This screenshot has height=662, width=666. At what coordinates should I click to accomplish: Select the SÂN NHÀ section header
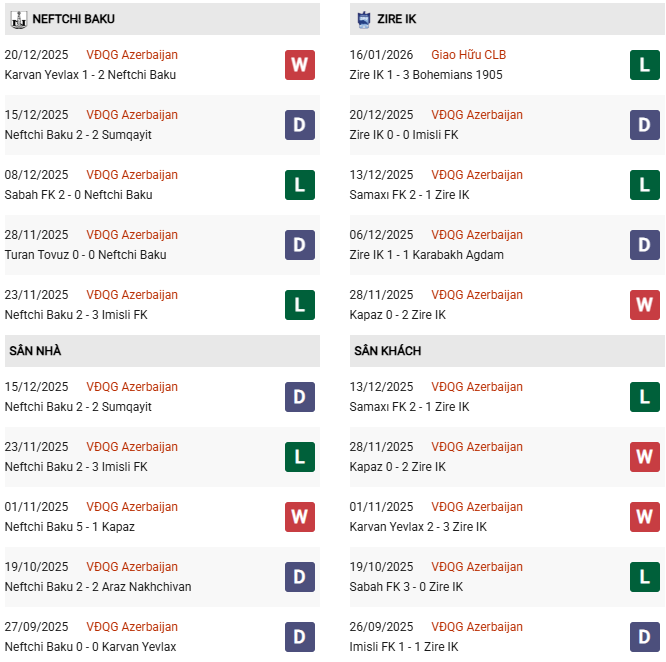click(35, 351)
